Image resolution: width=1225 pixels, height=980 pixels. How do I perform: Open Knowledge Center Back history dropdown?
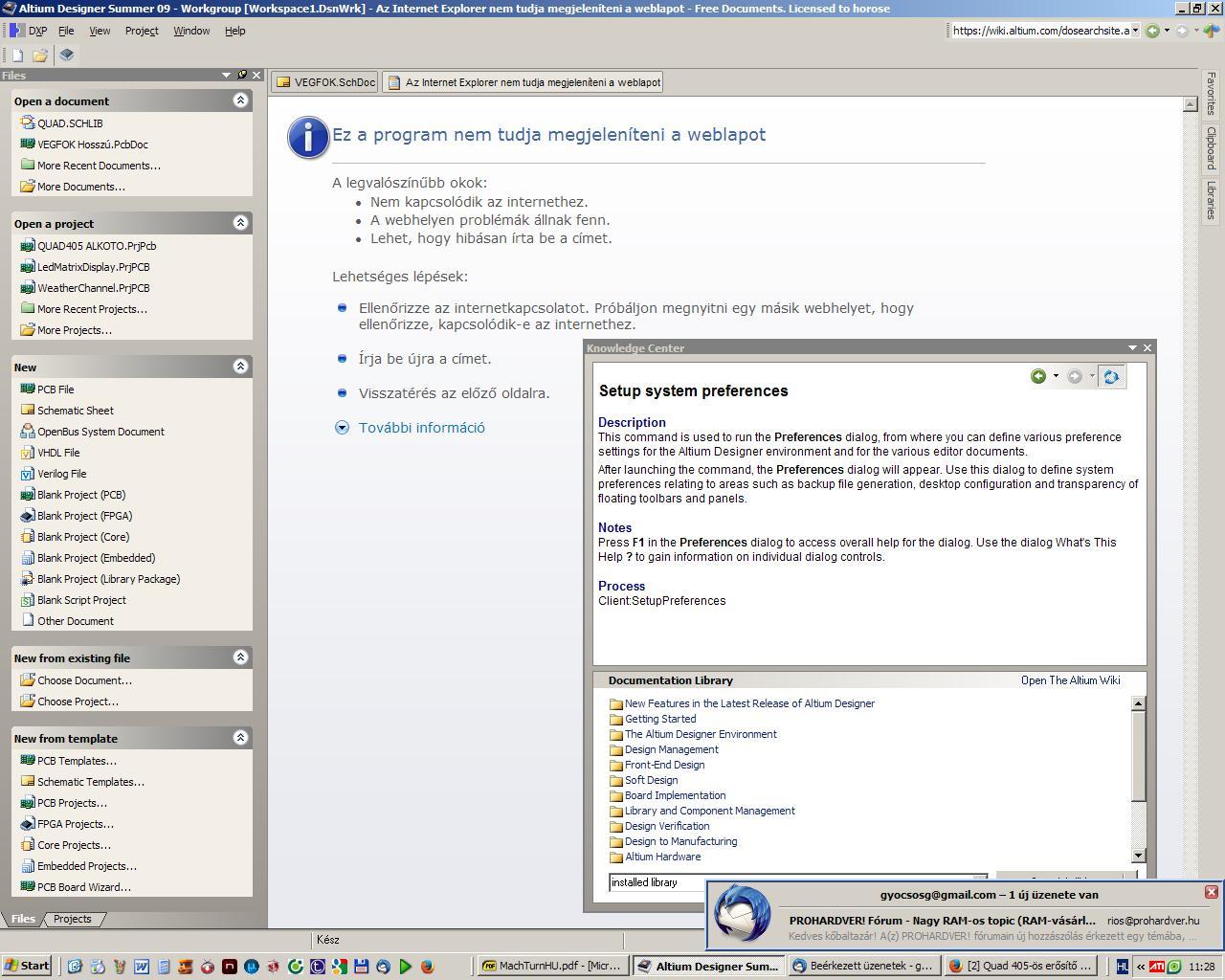(1056, 376)
